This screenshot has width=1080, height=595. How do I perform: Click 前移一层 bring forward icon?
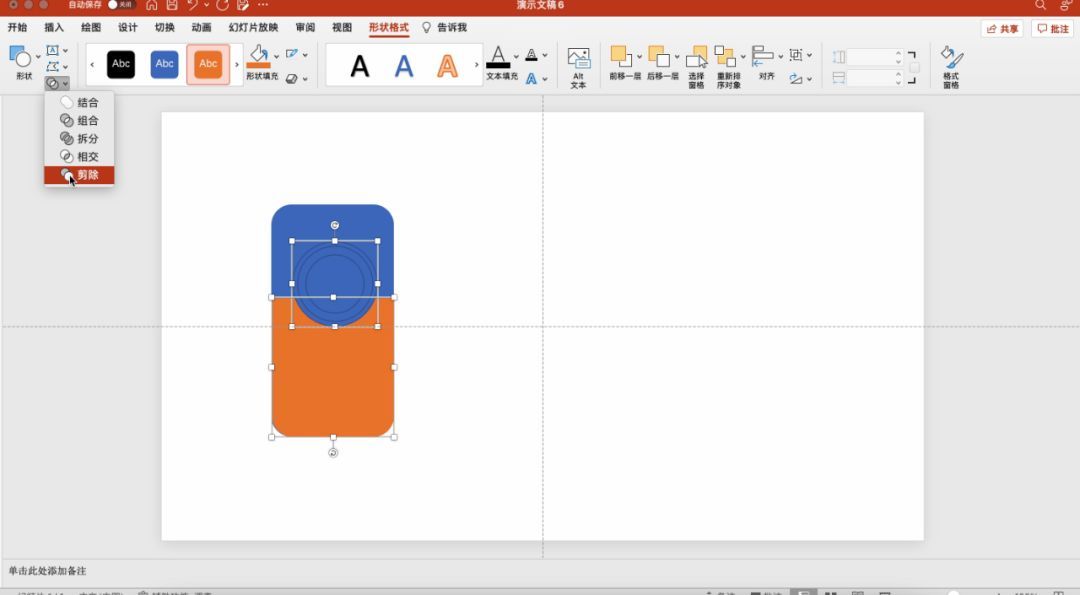[x=621, y=57]
